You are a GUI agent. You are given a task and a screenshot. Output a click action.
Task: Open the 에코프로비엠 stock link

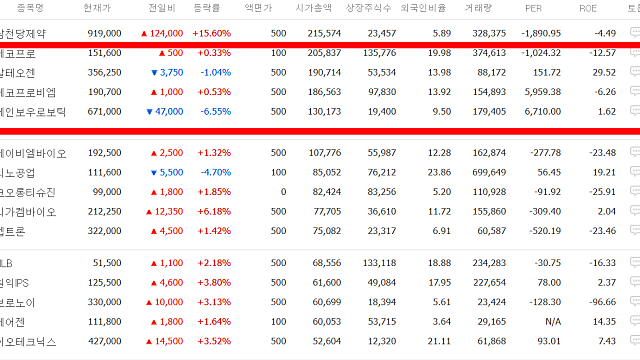28,92
